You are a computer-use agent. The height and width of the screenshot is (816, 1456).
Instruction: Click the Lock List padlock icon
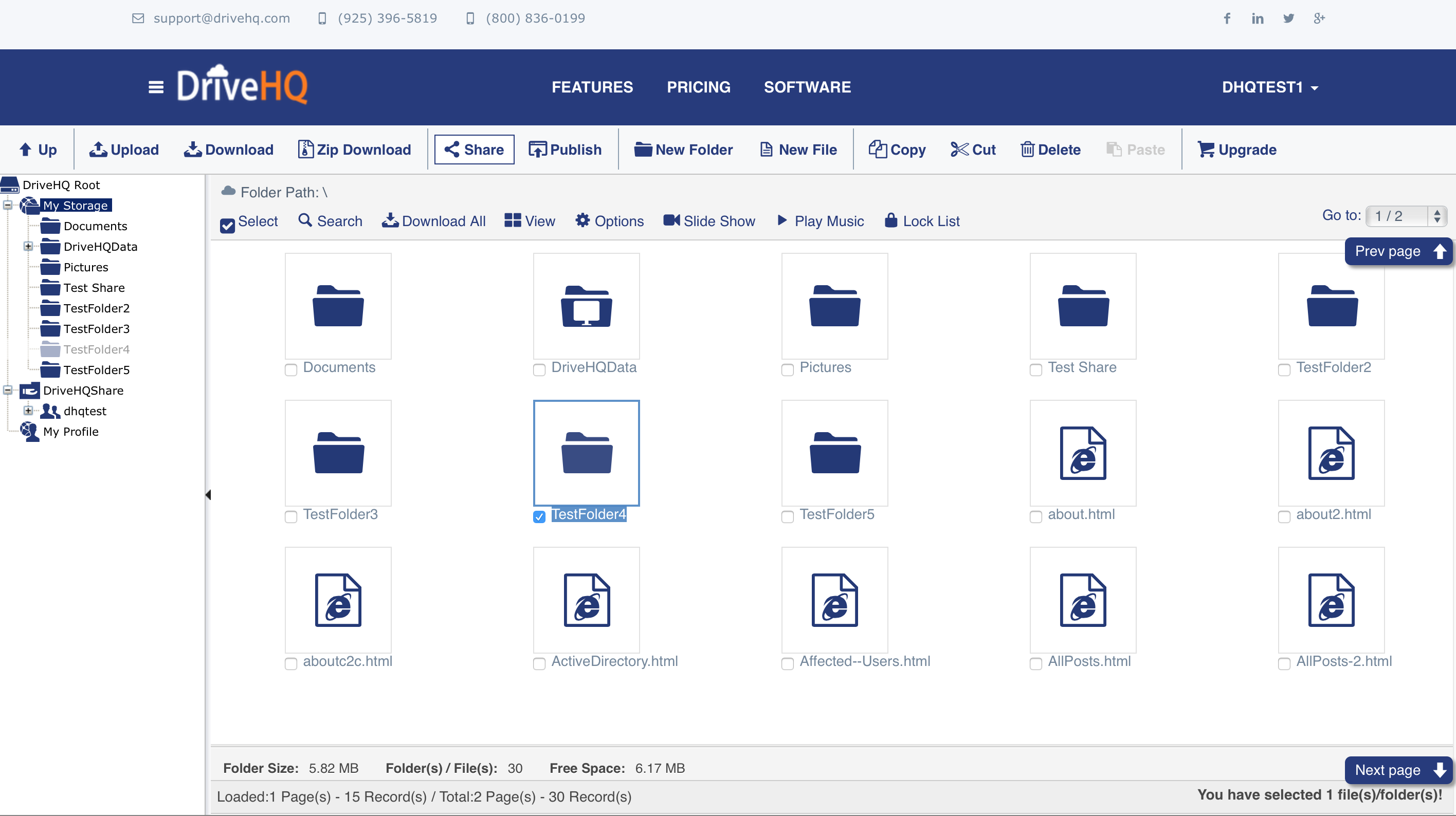click(x=891, y=220)
